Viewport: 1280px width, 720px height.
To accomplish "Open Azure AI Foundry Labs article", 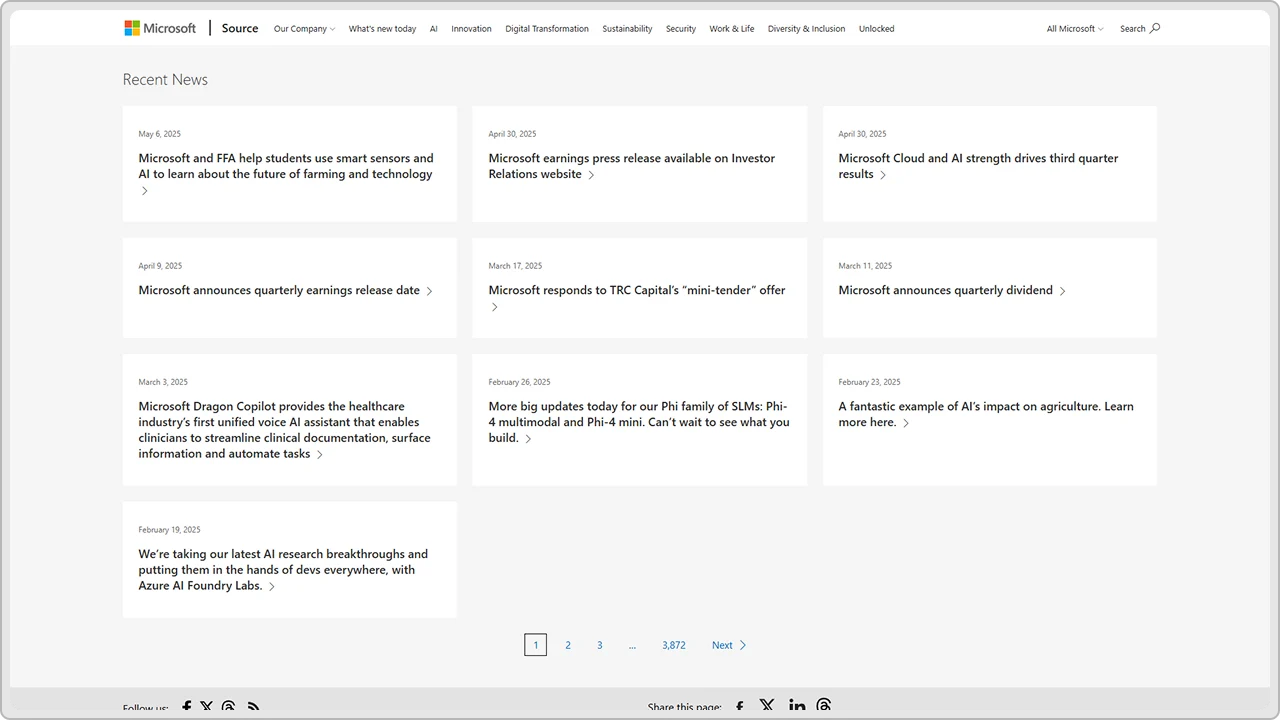I will tap(283, 570).
